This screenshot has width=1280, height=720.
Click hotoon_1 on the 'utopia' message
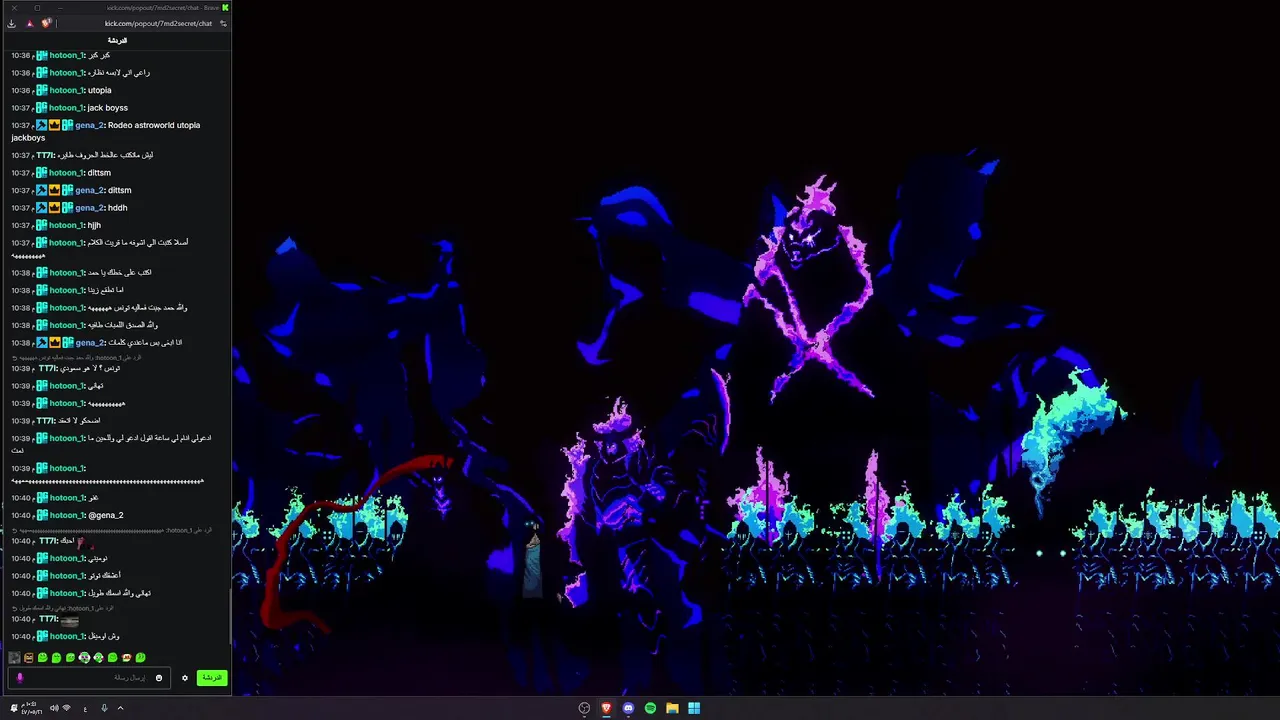tap(66, 90)
